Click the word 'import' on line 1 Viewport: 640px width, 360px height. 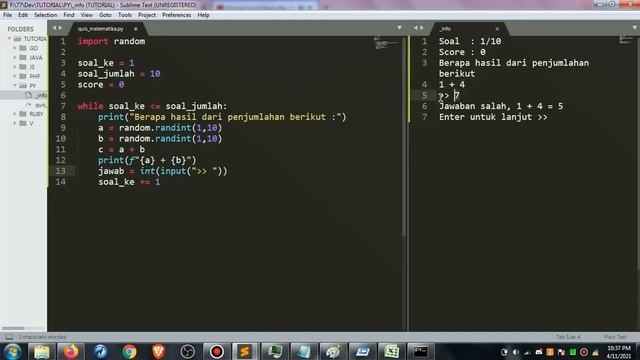click(93, 41)
